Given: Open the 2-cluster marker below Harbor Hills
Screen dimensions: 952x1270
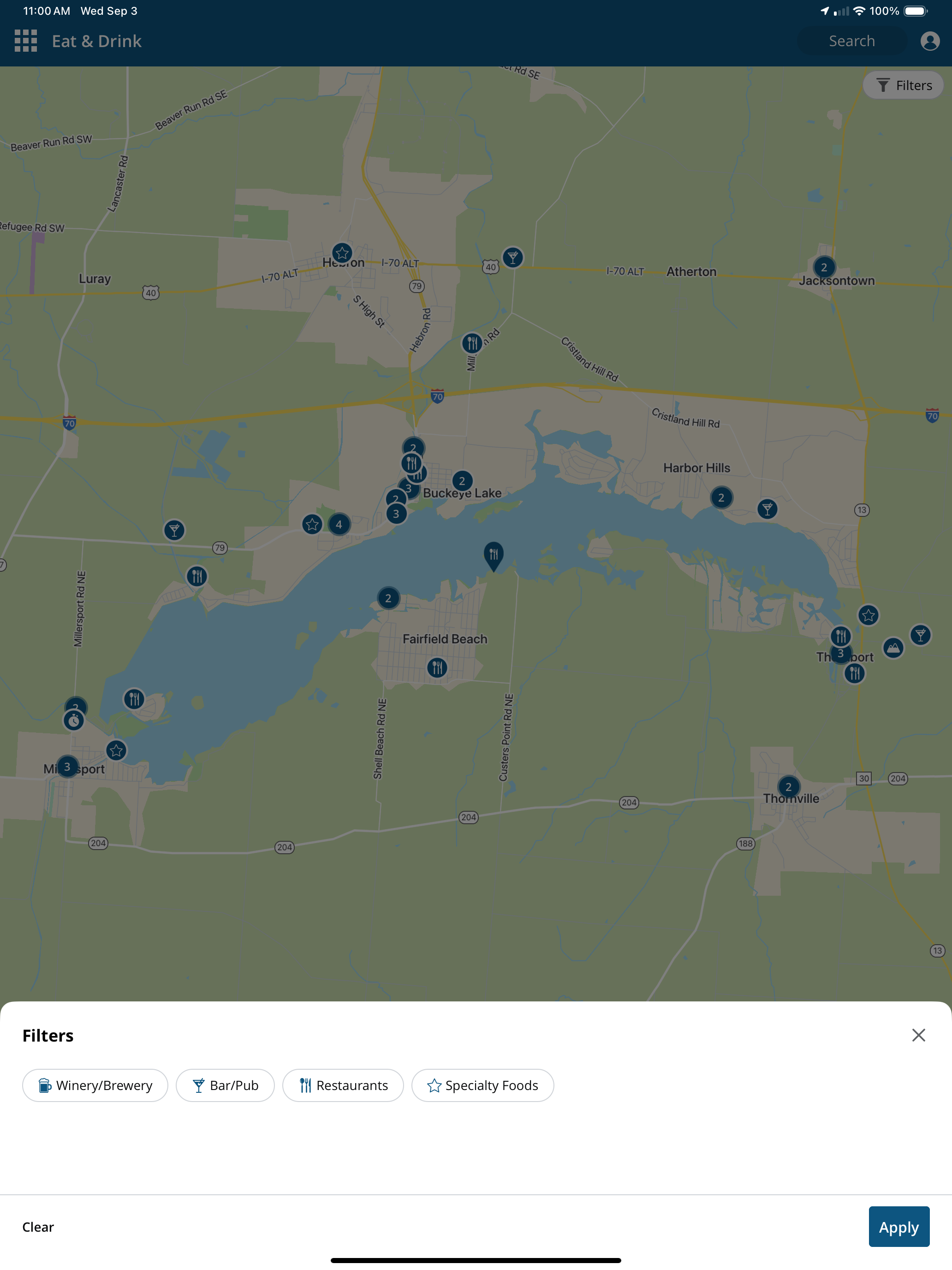Looking at the screenshot, I should (x=721, y=498).
